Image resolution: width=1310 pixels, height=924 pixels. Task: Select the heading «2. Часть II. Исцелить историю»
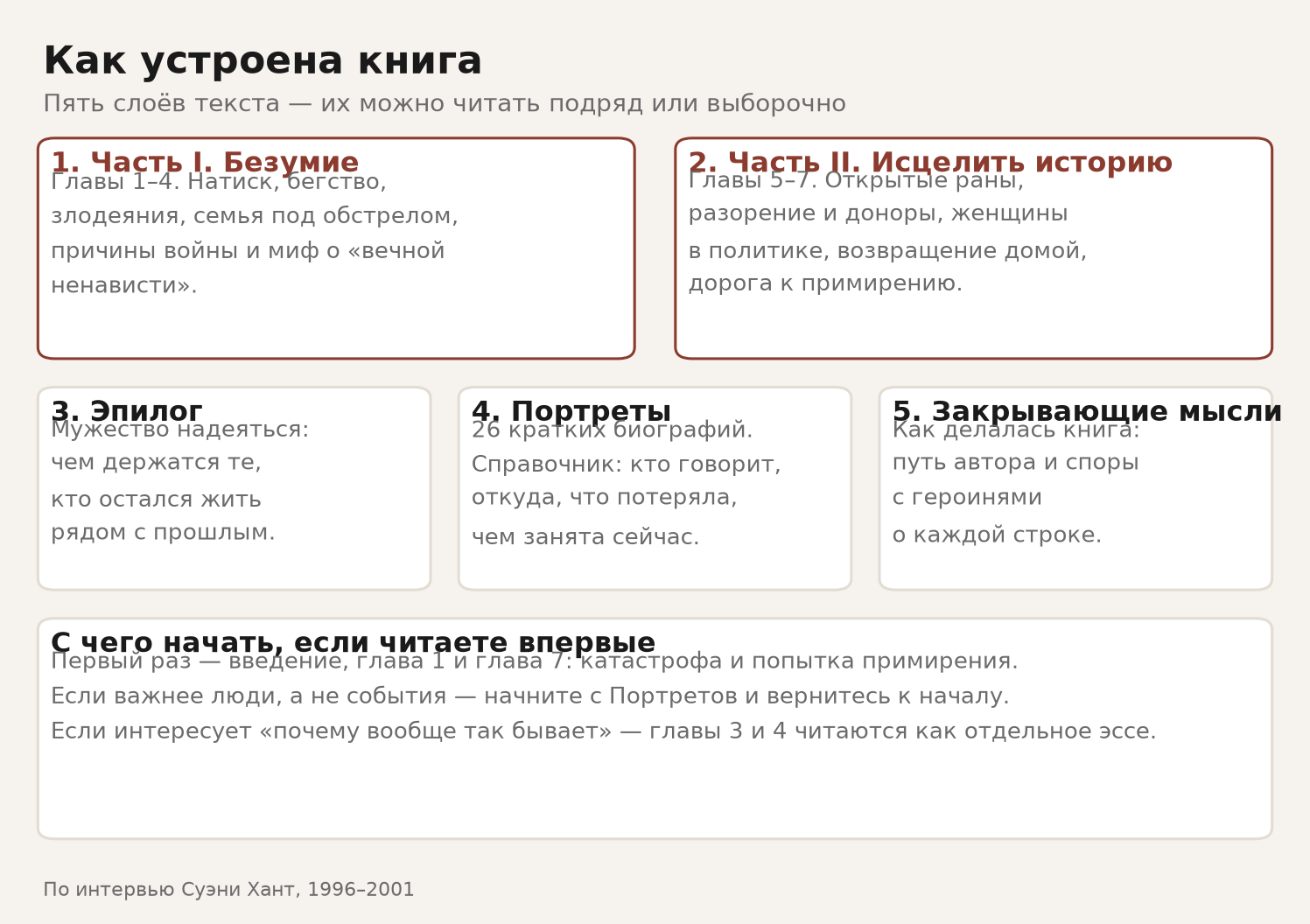tap(930, 163)
